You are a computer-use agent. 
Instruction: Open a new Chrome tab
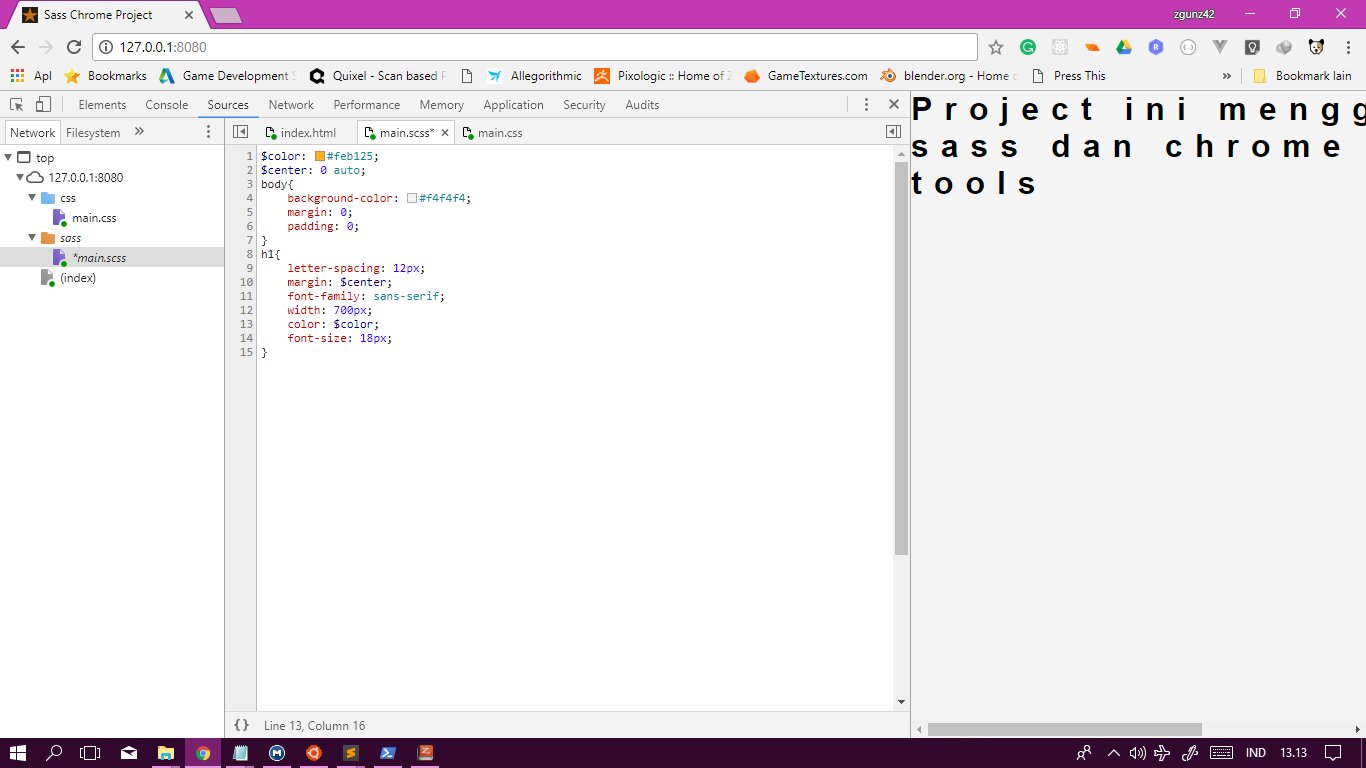tap(226, 15)
